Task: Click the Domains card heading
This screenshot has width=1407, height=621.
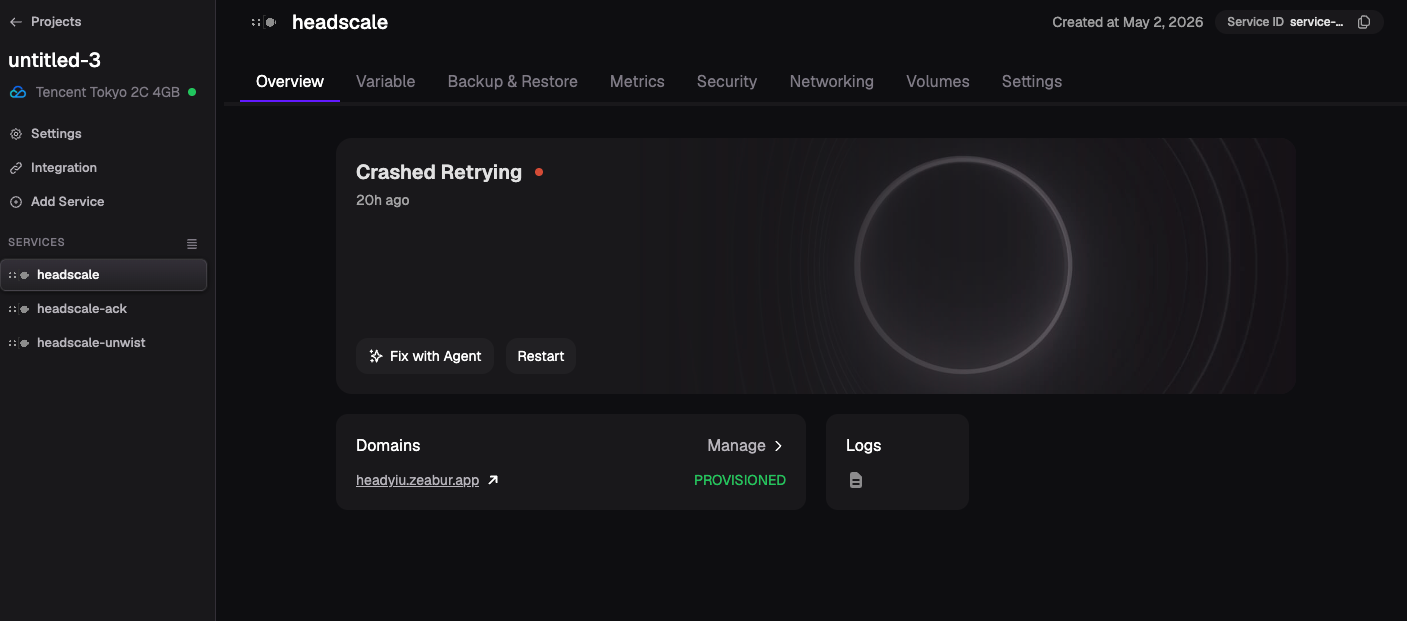Action: (x=388, y=446)
